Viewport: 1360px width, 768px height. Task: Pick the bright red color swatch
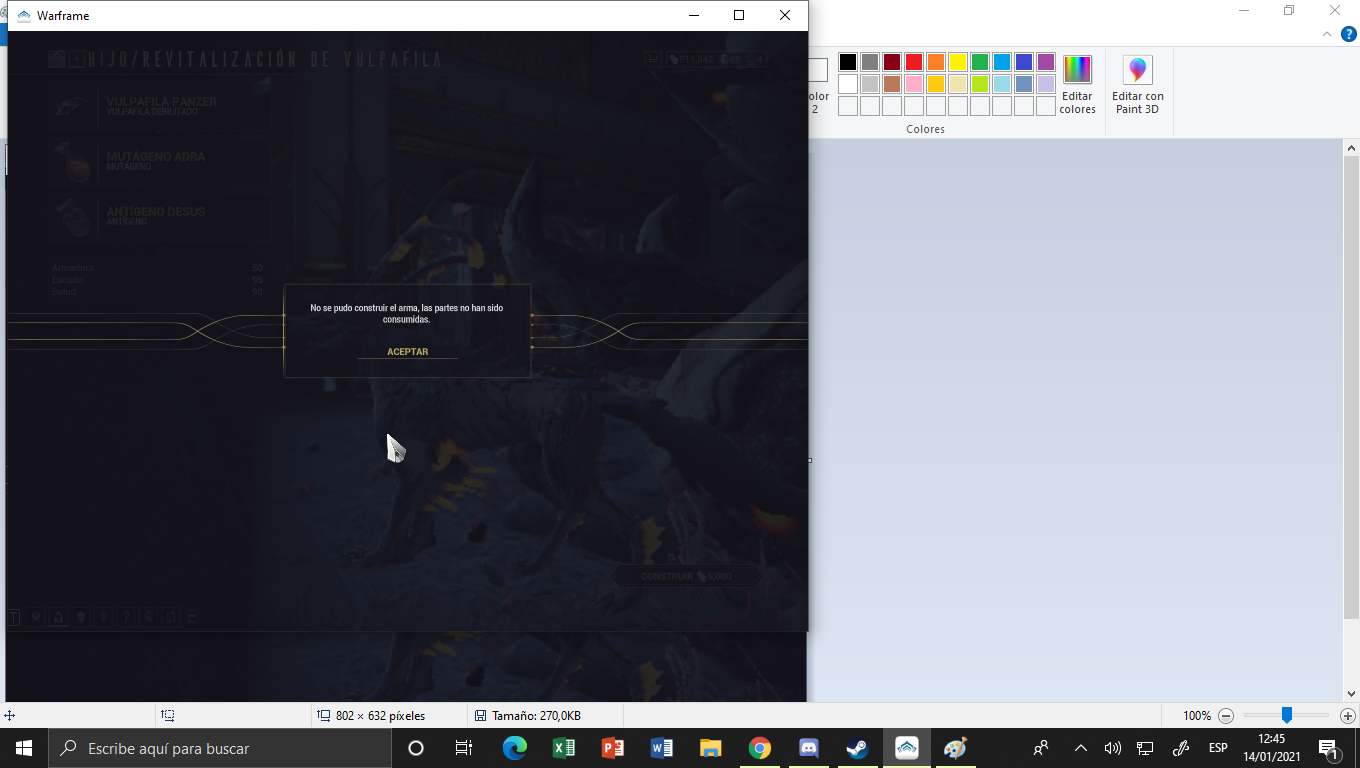coord(914,62)
